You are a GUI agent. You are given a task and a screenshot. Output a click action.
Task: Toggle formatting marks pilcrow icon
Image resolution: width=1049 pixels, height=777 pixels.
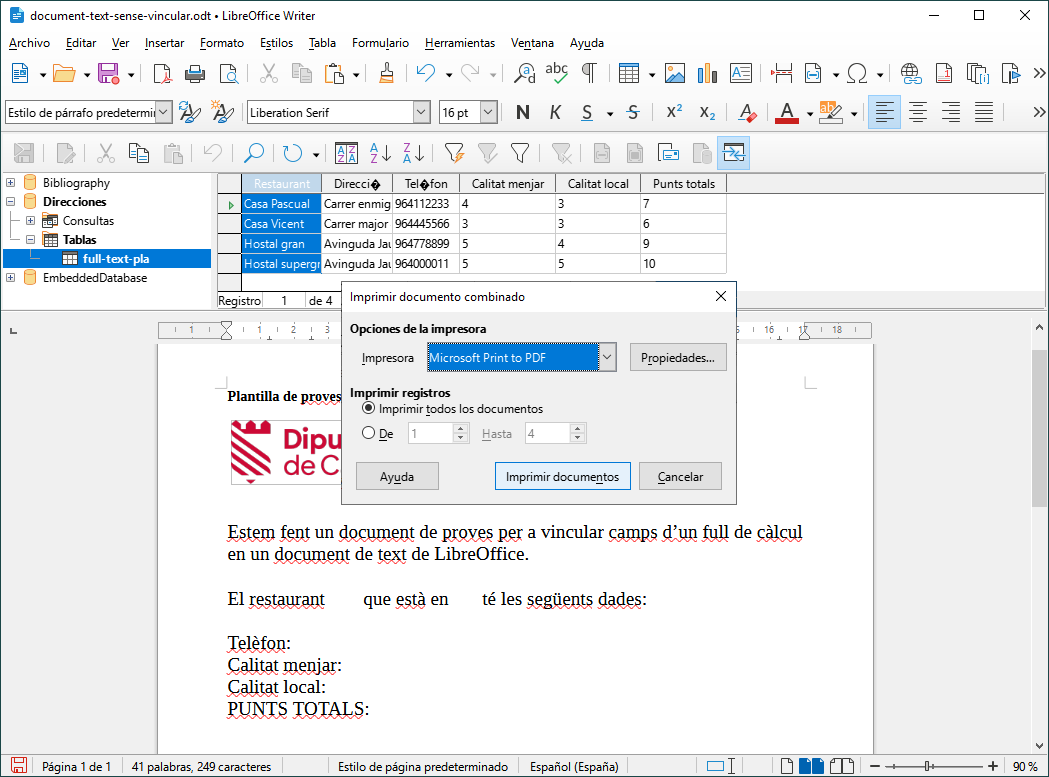589,74
